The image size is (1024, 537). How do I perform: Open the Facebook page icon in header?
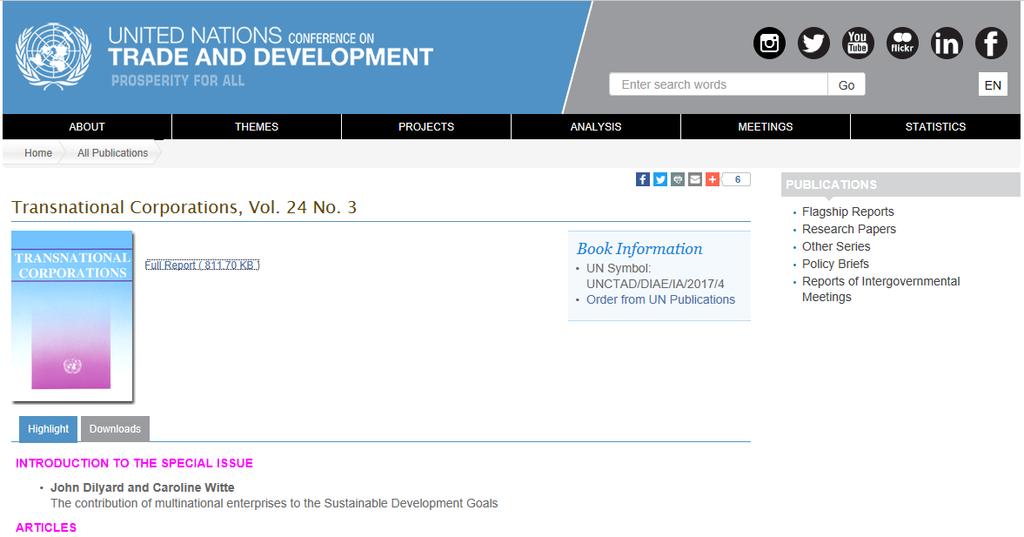991,43
